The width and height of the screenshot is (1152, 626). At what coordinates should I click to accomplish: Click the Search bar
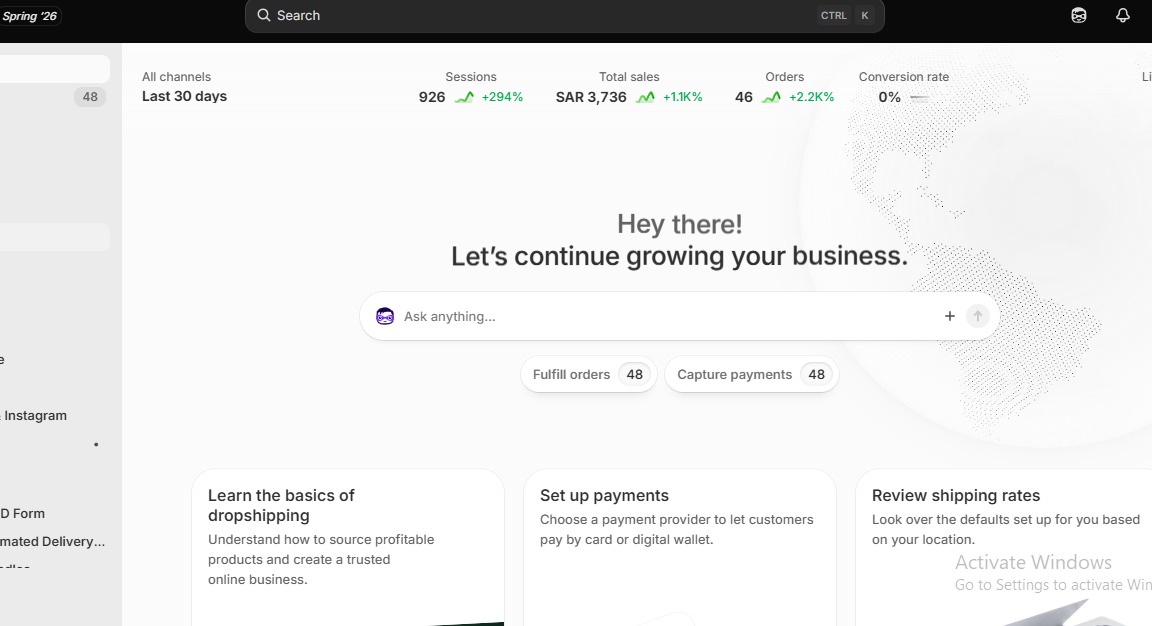click(564, 15)
